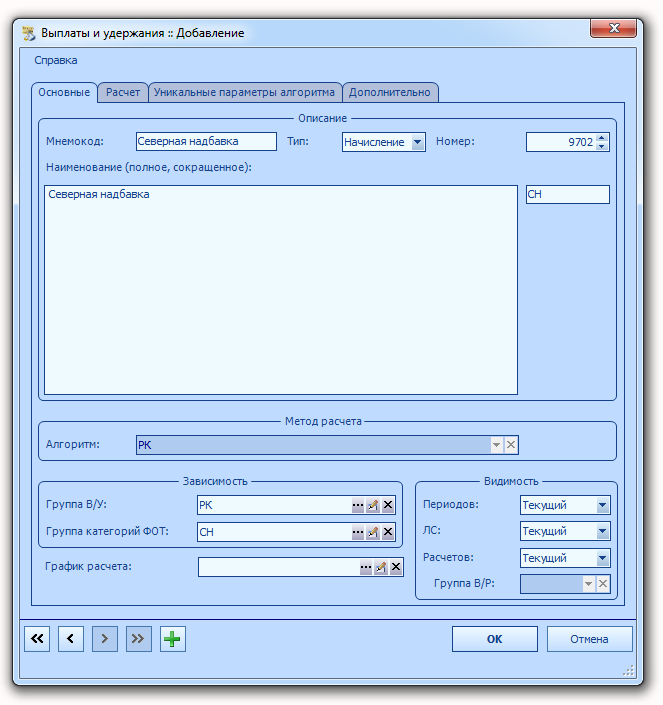Close the Выплаты и удержания dialog

click(x=614, y=28)
